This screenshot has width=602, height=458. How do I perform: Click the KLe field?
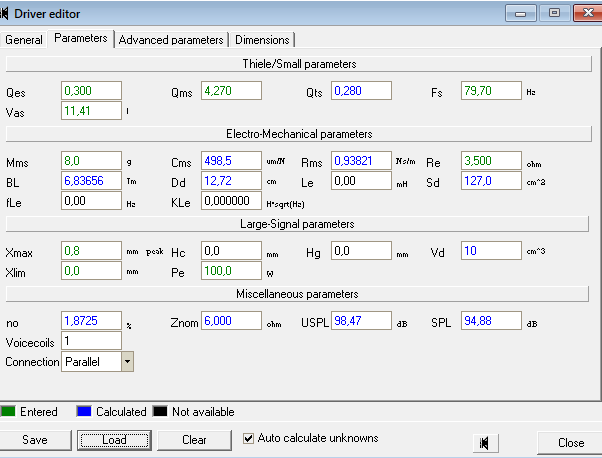pos(231,200)
